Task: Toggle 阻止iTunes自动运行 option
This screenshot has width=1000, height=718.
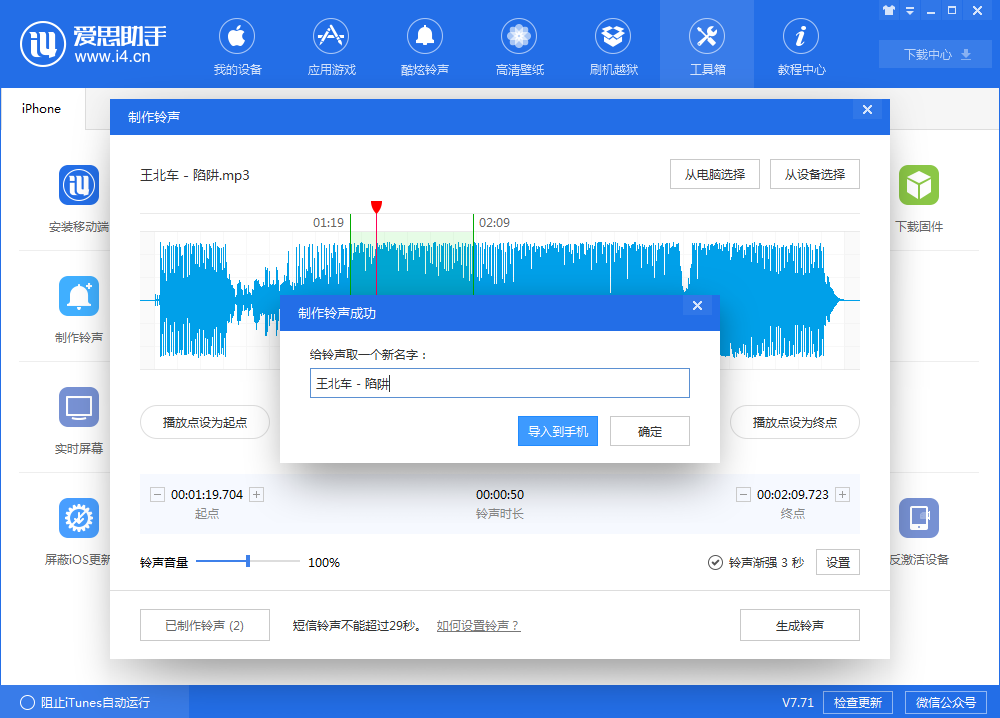Action: point(27,703)
